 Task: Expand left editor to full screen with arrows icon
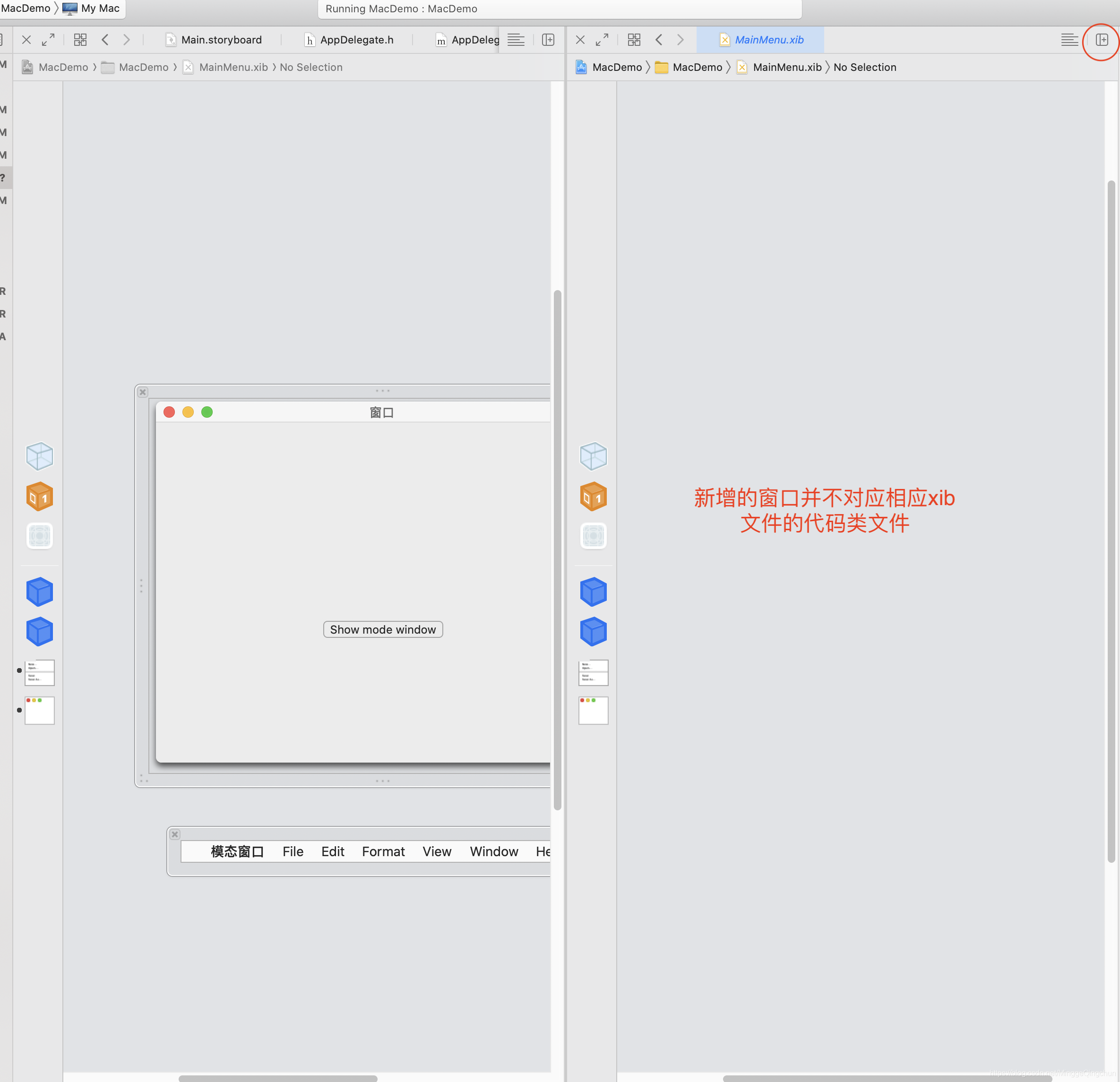coord(48,40)
